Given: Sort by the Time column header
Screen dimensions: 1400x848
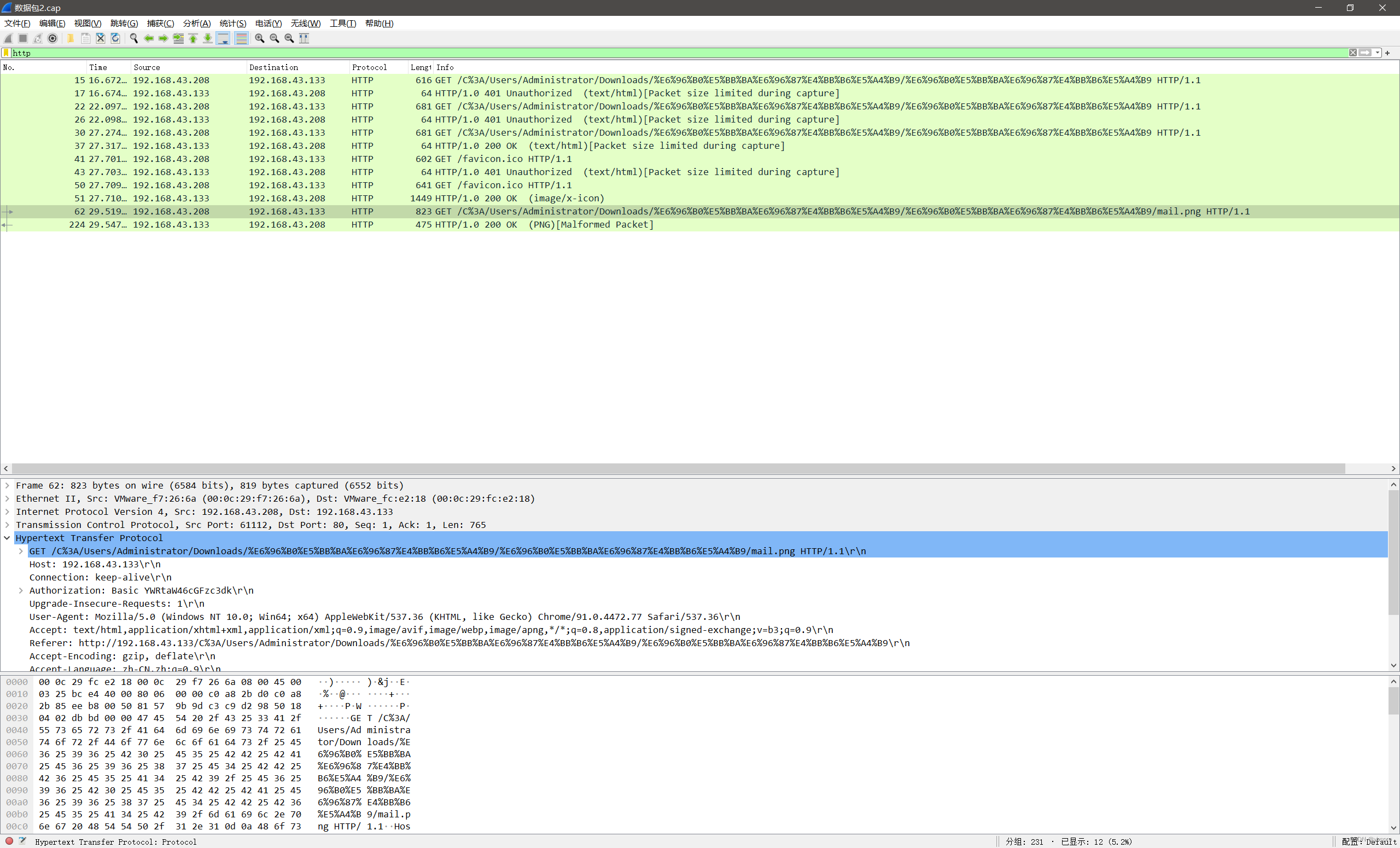Looking at the screenshot, I should coord(109,67).
